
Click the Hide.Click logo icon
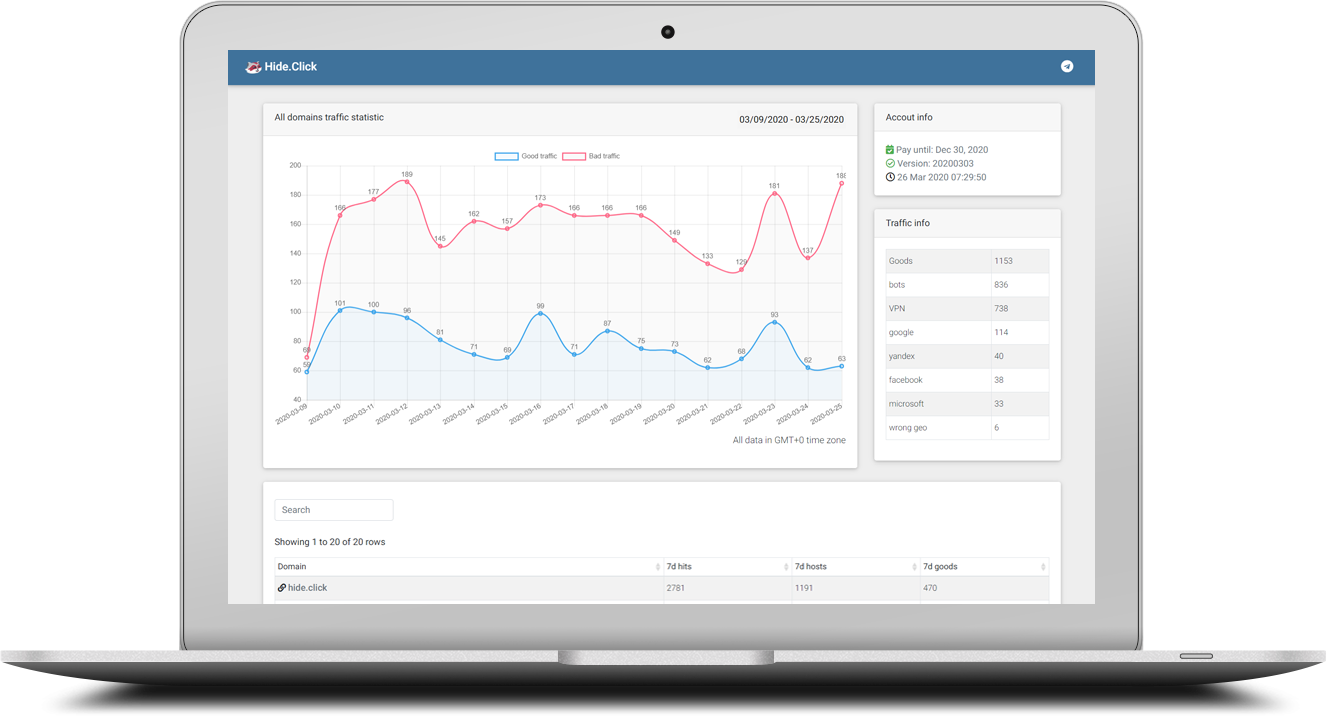(x=253, y=67)
